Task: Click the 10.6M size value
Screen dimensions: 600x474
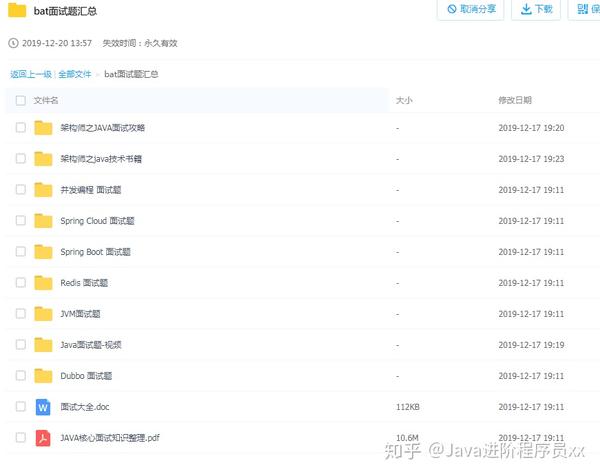Action: 407,437
